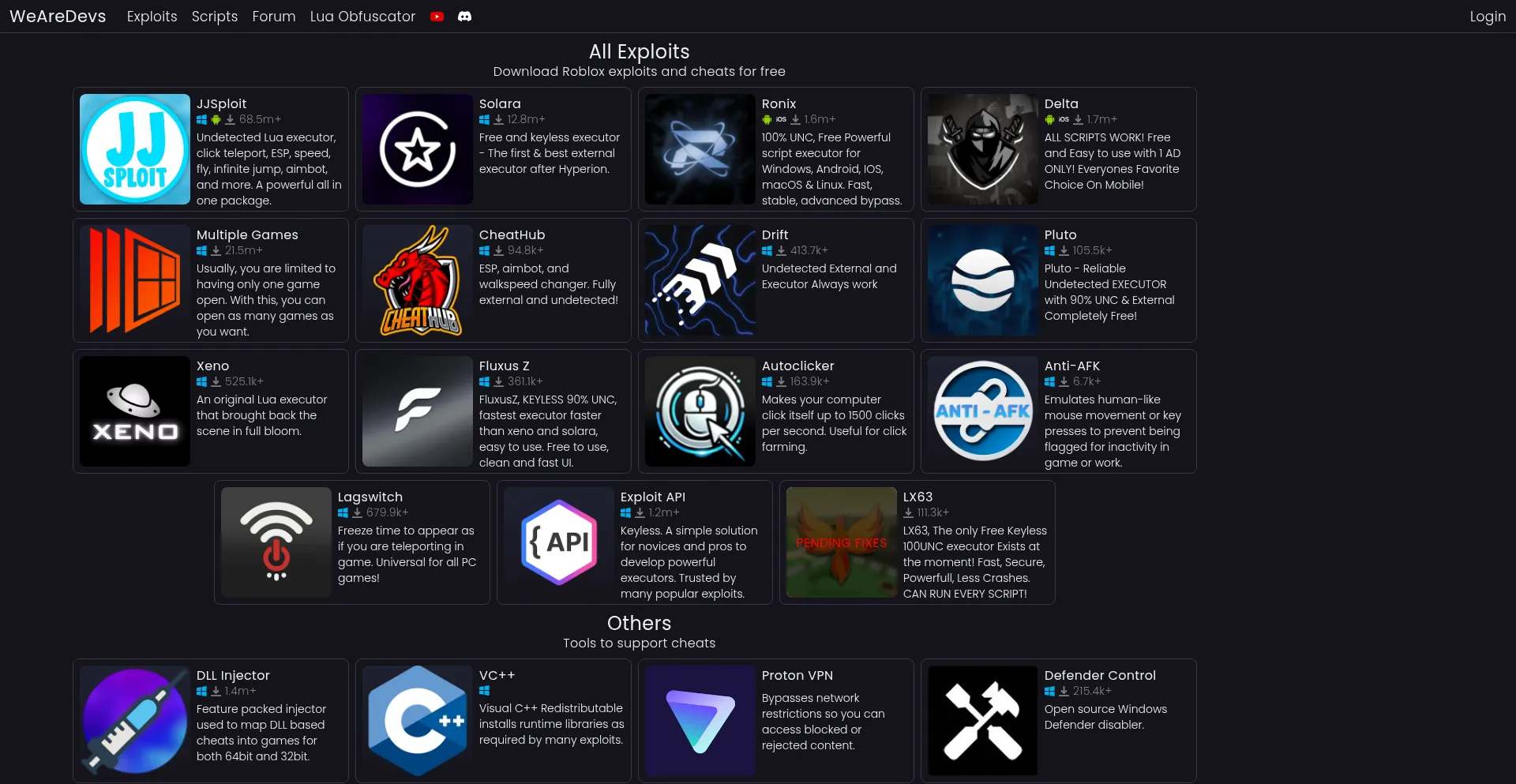Click the Anti-AFK logo
Viewport: 1516px width, 784px height.
[983, 411]
